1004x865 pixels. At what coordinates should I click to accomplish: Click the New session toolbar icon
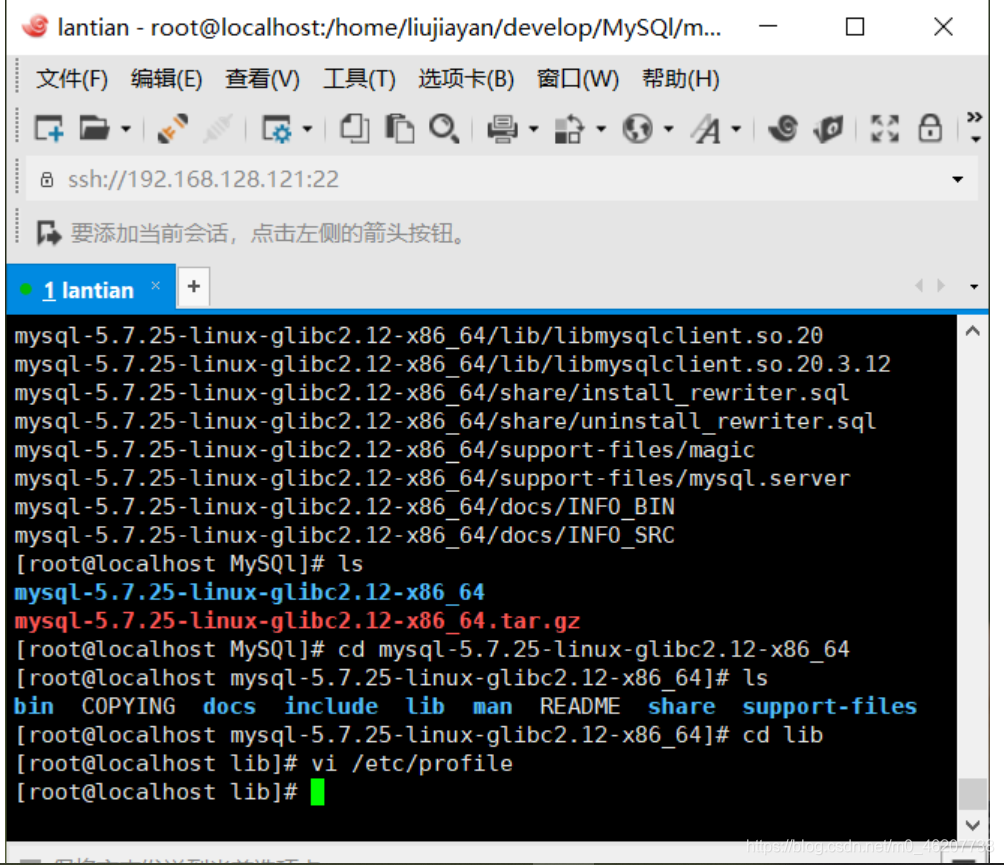(x=49, y=129)
